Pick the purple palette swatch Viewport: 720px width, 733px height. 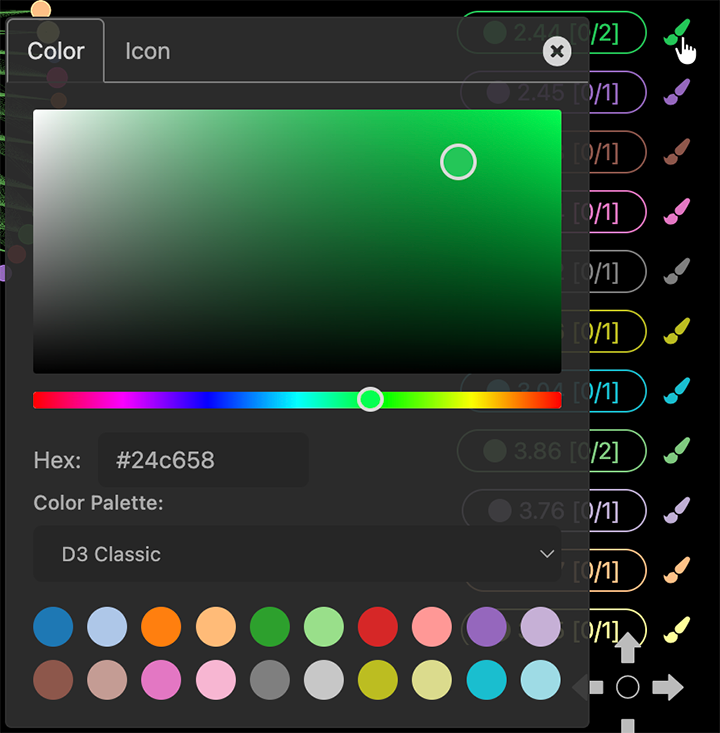486,627
